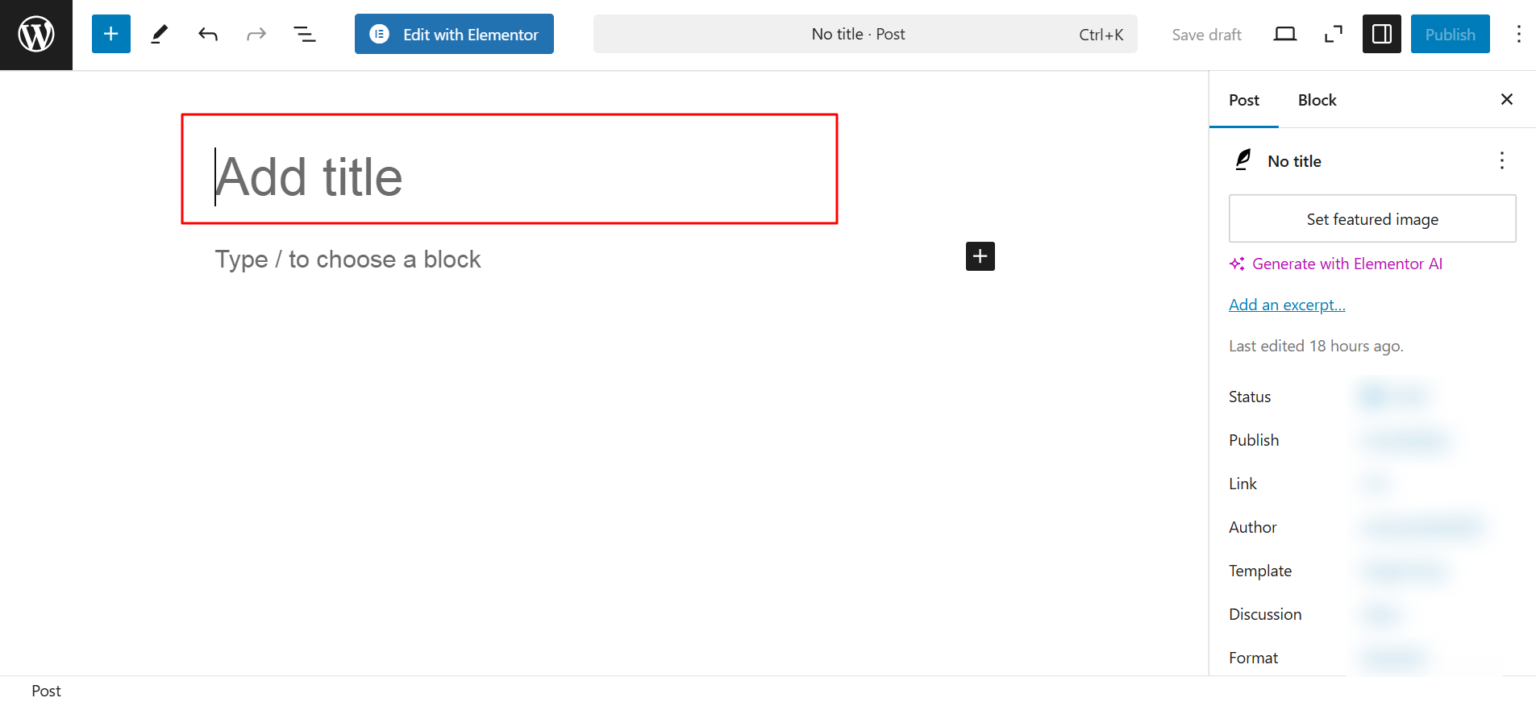The image size is (1536, 702).
Task: Open the Document Overview panel
Action: [x=304, y=33]
